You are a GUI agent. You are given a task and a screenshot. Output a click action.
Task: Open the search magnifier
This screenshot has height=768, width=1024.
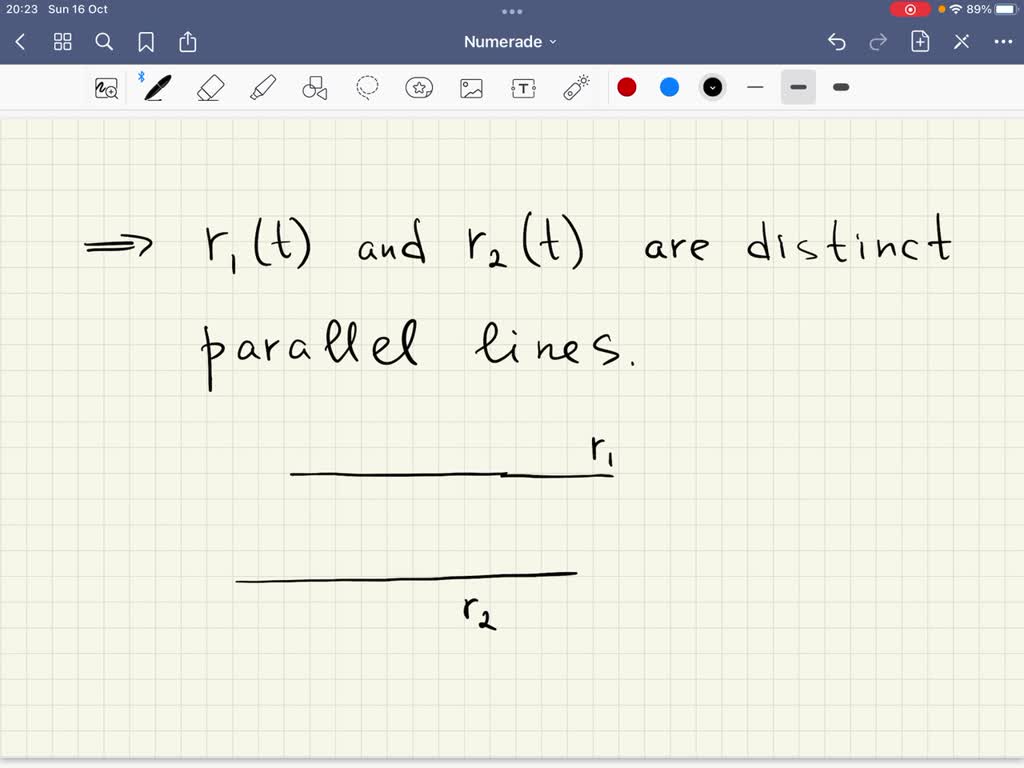104,42
